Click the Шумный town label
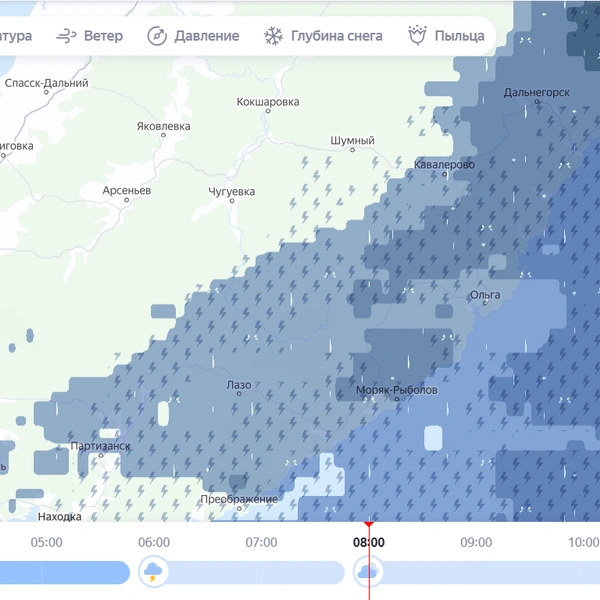600x600 pixels. tap(352, 140)
